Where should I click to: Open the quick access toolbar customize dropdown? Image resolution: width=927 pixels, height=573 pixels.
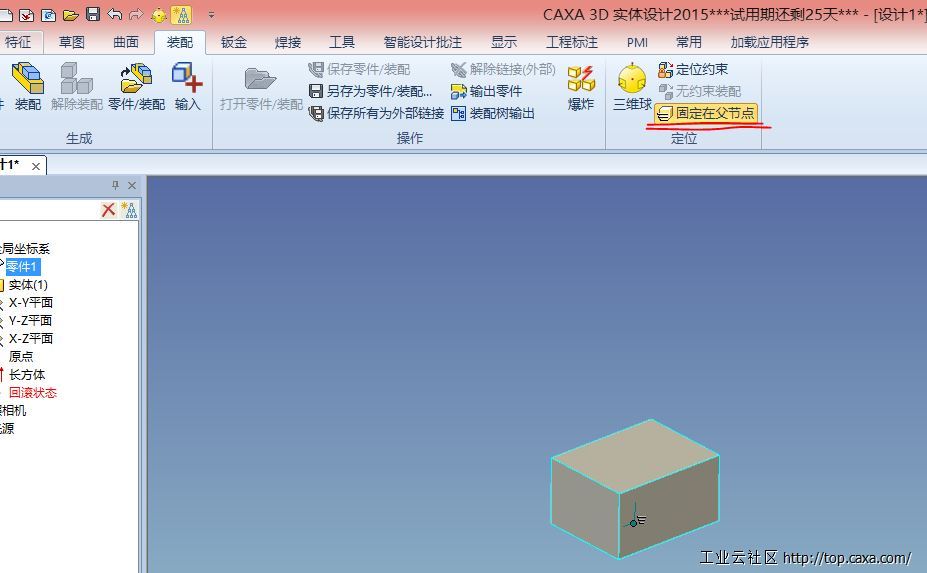tap(211, 15)
